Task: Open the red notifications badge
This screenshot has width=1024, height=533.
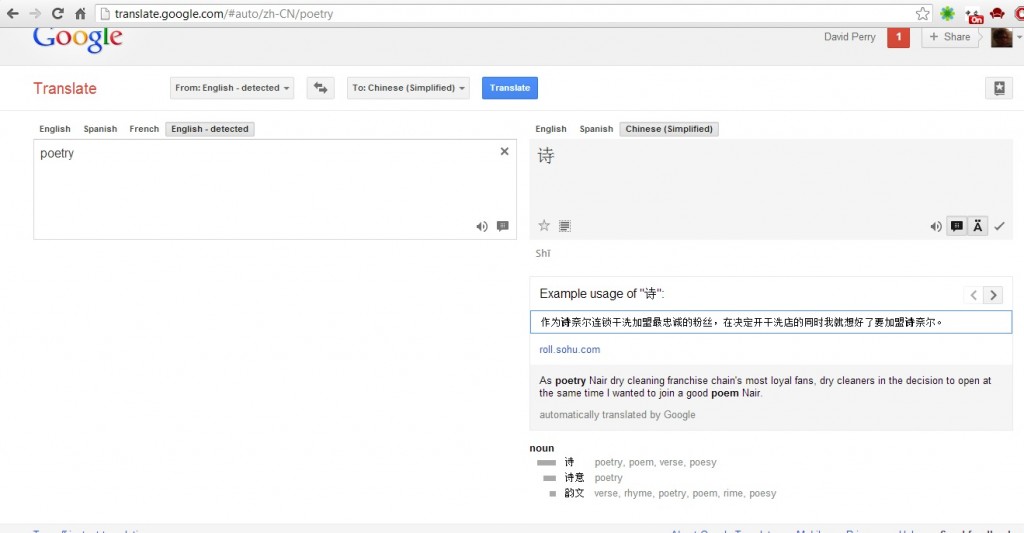Action: click(x=899, y=37)
